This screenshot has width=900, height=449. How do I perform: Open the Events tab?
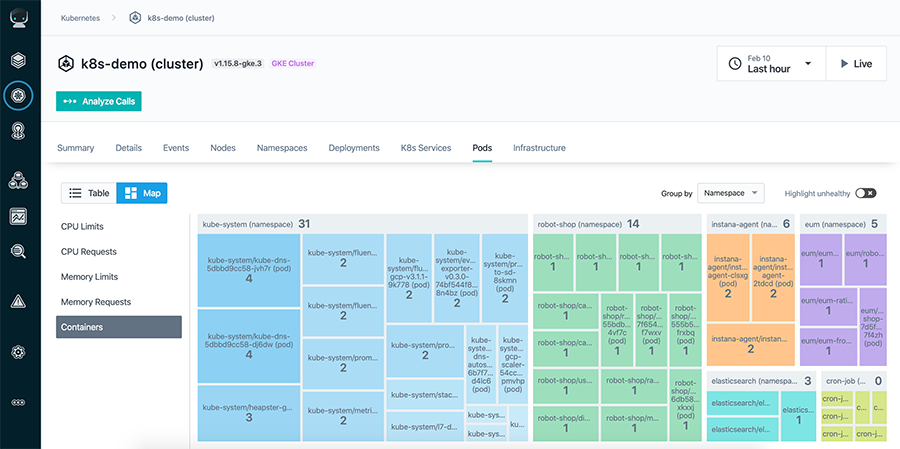176,148
